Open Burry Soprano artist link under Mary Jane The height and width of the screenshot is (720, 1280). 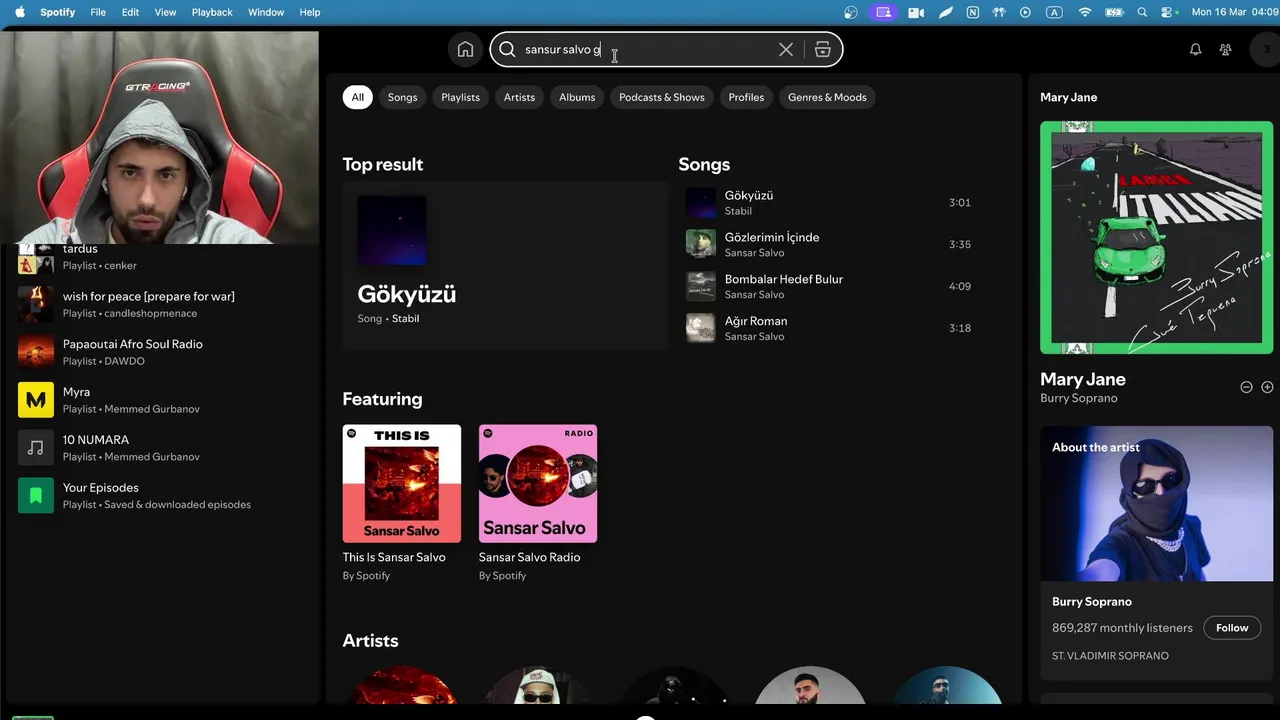click(x=1079, y=398)
